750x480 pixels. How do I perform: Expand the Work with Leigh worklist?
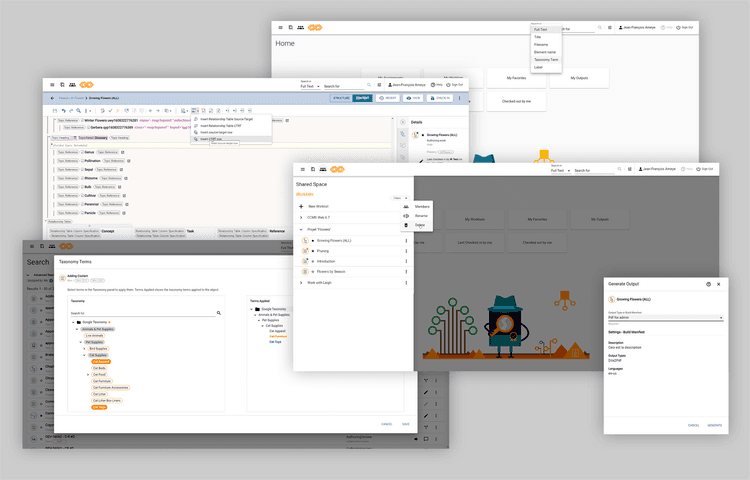[x=301, y=283]
